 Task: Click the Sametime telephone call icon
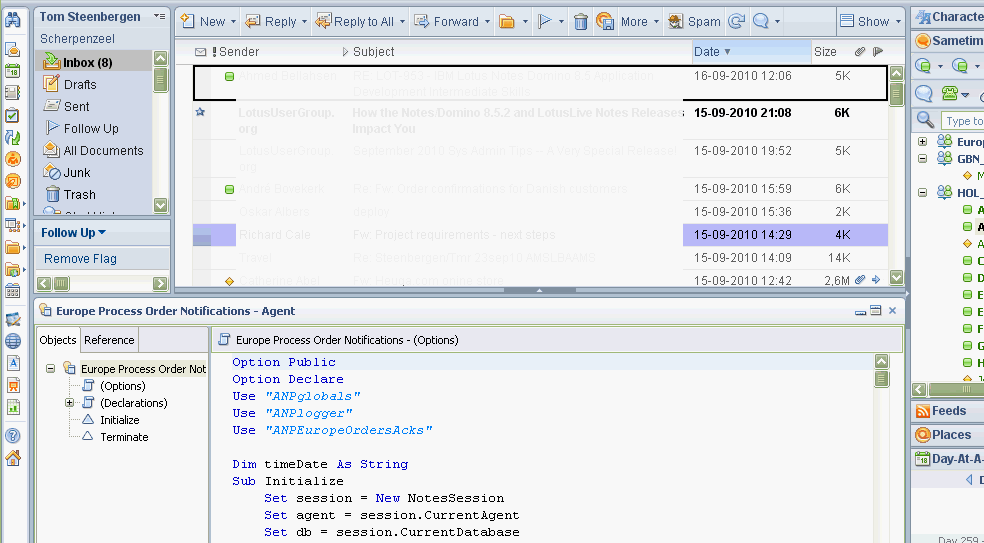pyautogui.click(x=949, y=94)
